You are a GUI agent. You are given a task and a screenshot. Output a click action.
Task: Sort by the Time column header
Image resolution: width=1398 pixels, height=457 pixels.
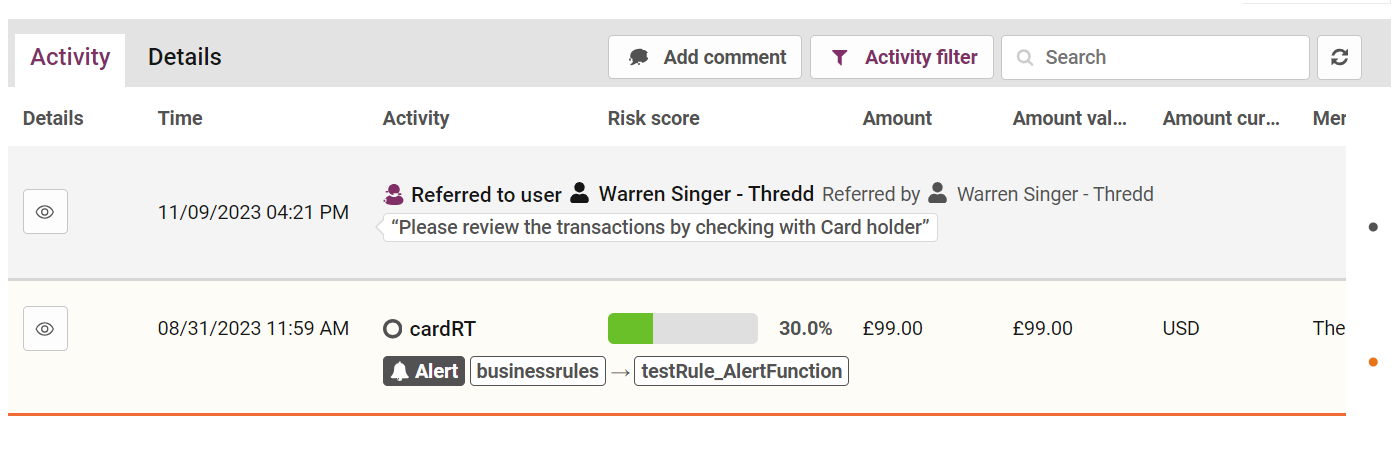coord(180,118)
